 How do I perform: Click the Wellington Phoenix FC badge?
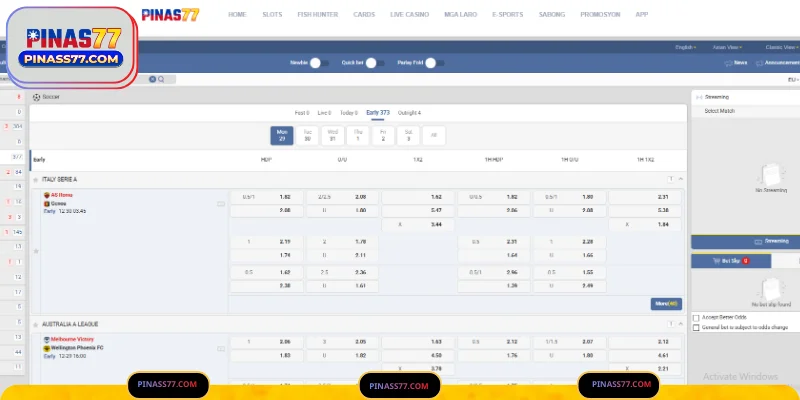coord(46,348)
